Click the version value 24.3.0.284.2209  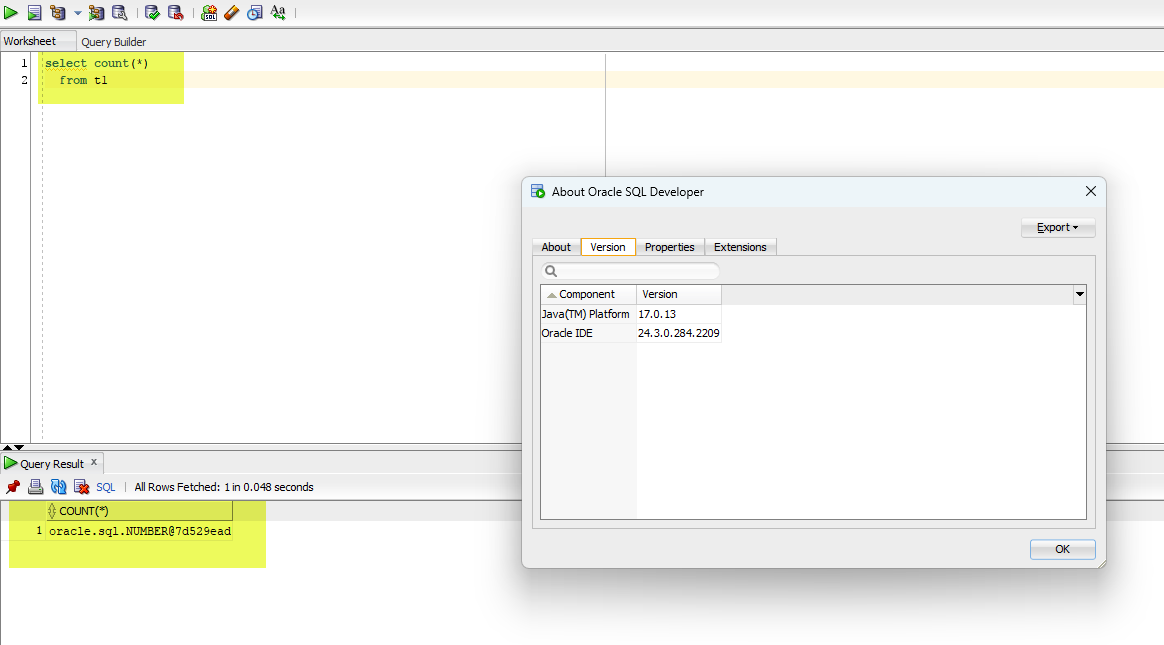coord(679,333)
